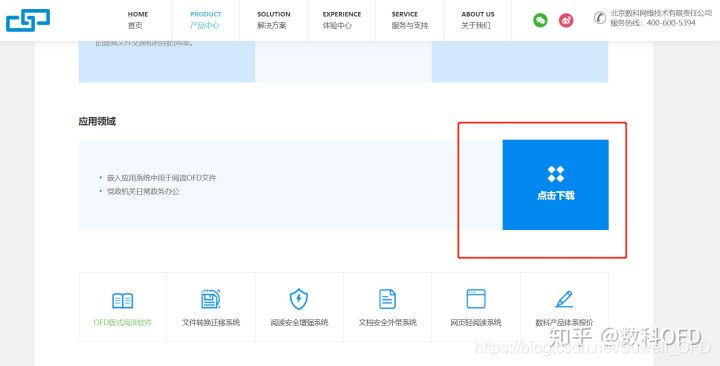Open ABOUT US 关于我们 menu item
720x366 pixels.
(x=478, y=20)
